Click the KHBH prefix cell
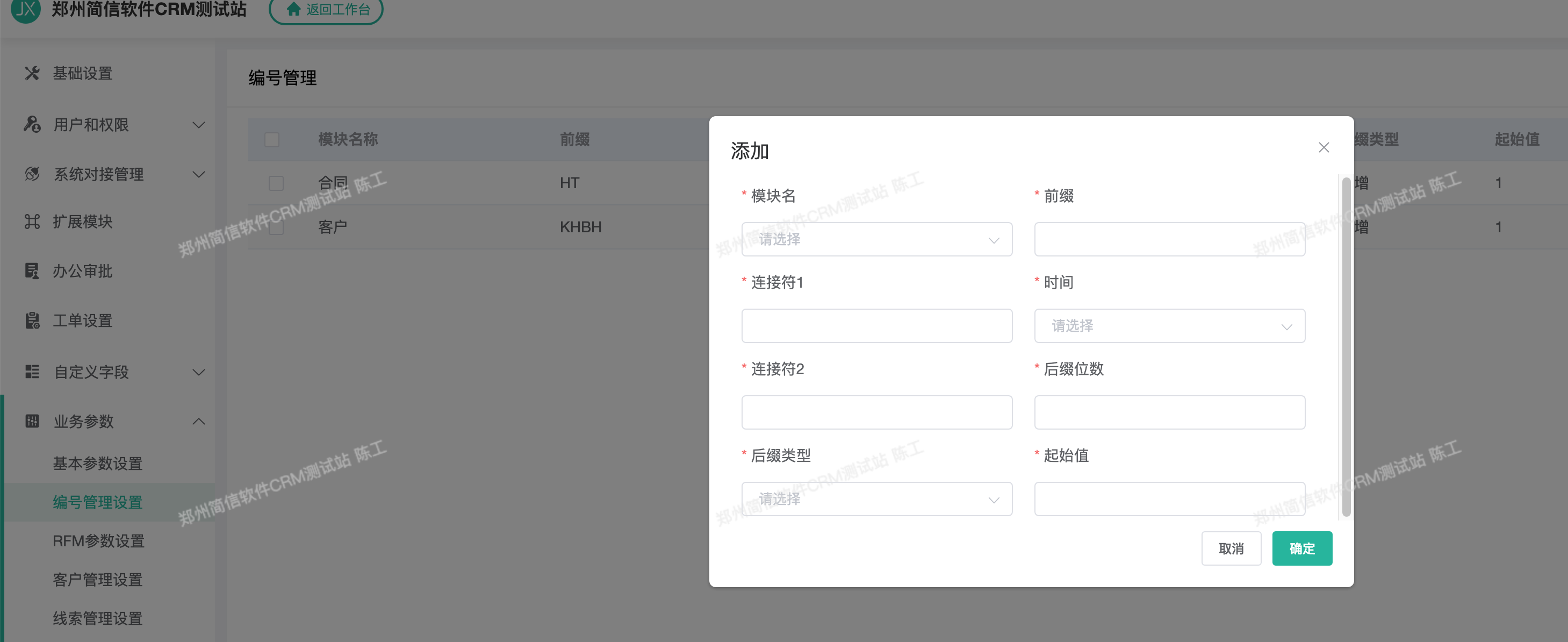The width and height of the screenshot is (1568, 642). [581, 227]
